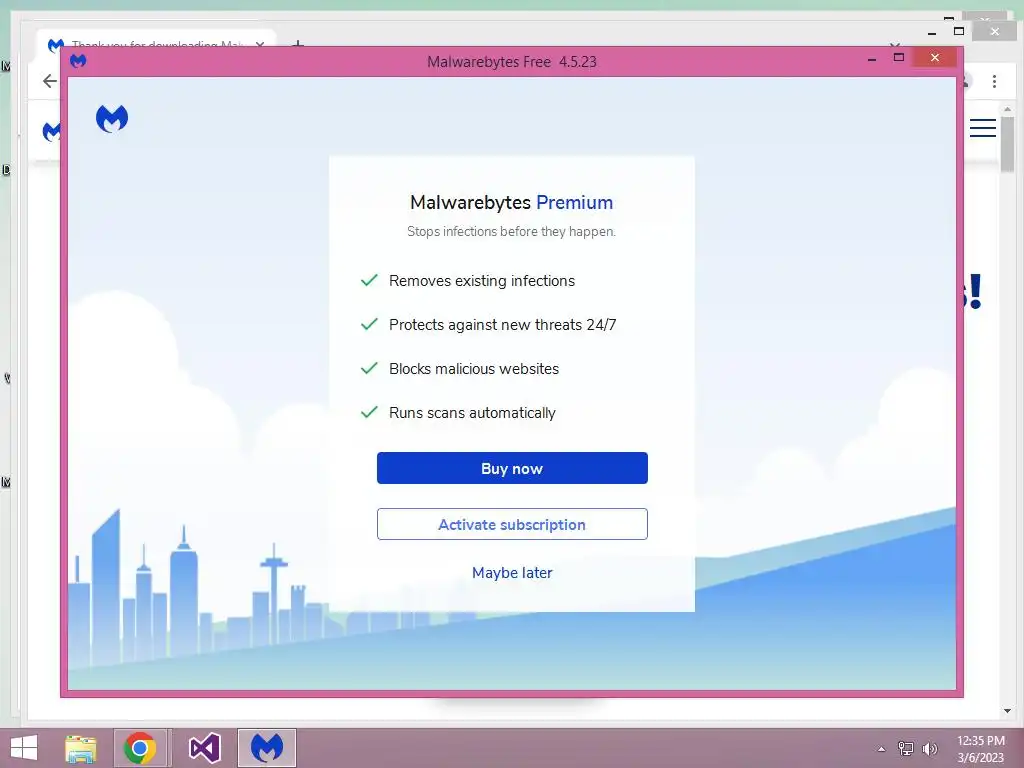
Task: Minimize the Malwarebytes Free window
Action: 872,59
